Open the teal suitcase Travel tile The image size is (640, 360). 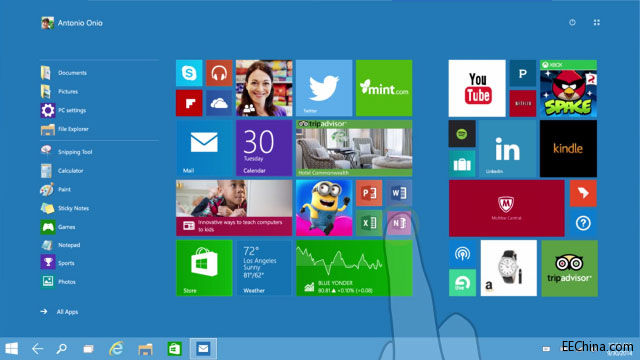click(462, 164)
